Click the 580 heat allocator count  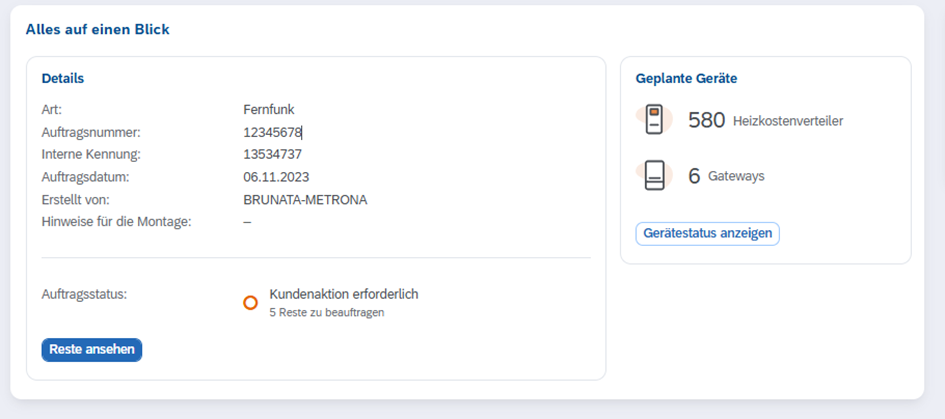tap(706, 121)
